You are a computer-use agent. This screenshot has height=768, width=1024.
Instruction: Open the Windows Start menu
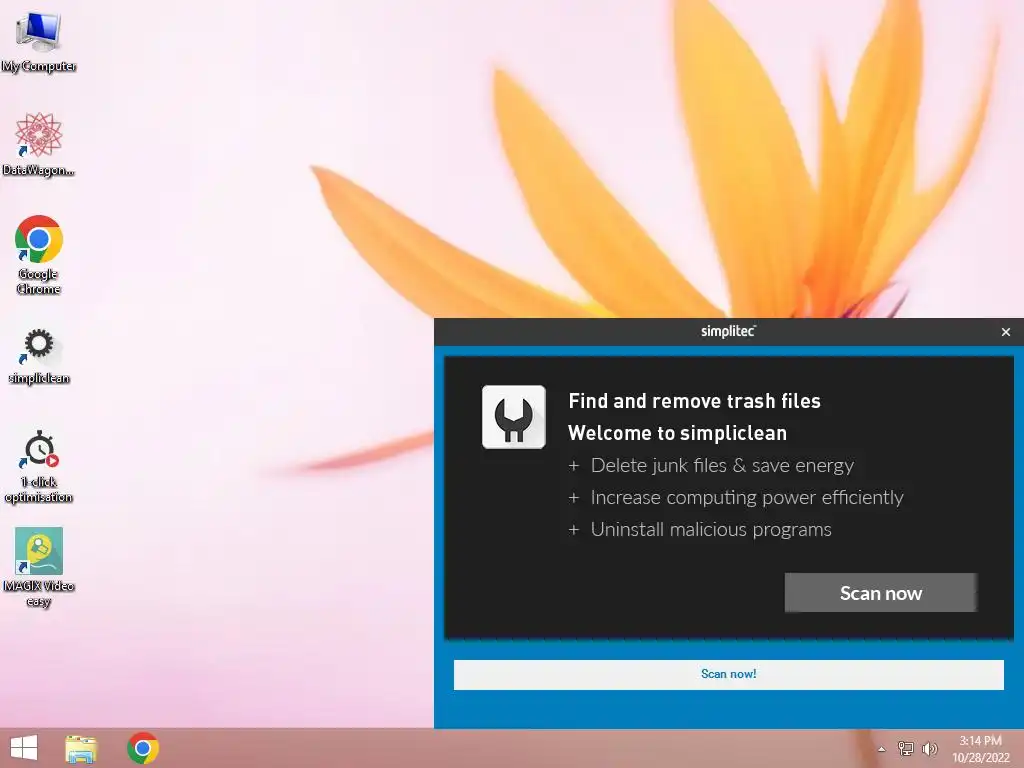coord(24,748)
